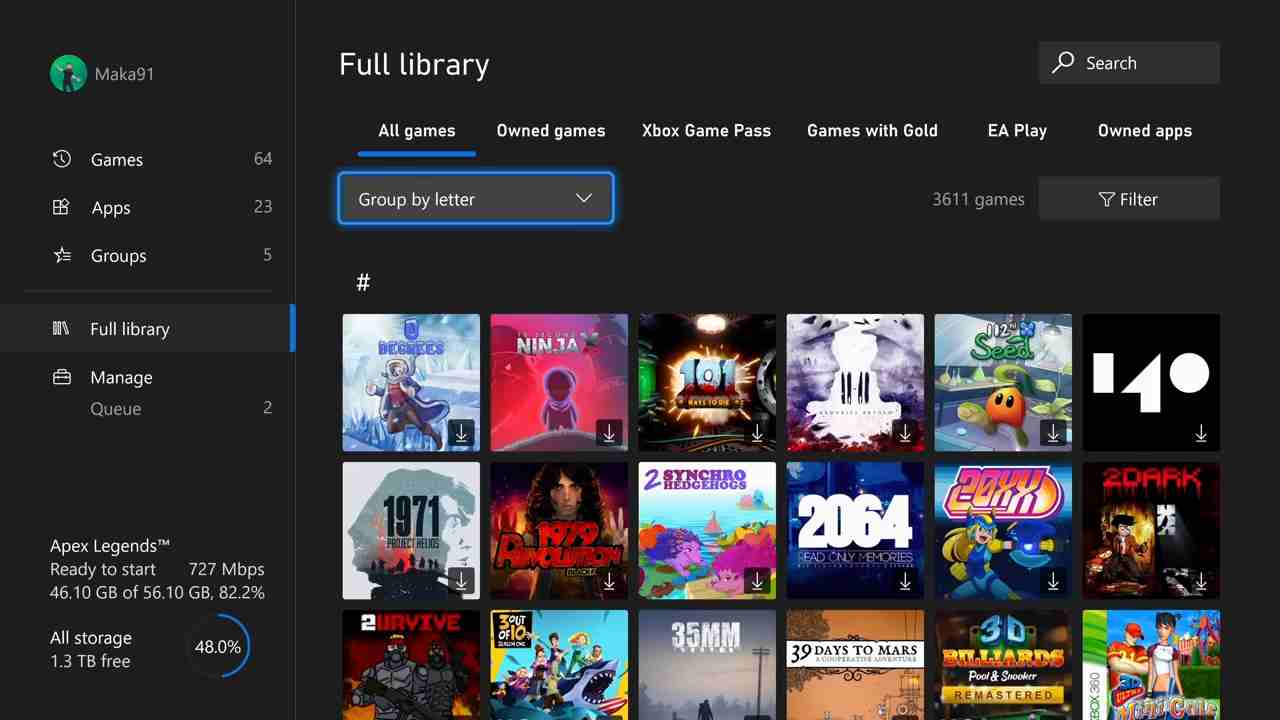Viewport: 1280px width, 720px height.
Task: Click the Games history clock icon
Action: 62,159
